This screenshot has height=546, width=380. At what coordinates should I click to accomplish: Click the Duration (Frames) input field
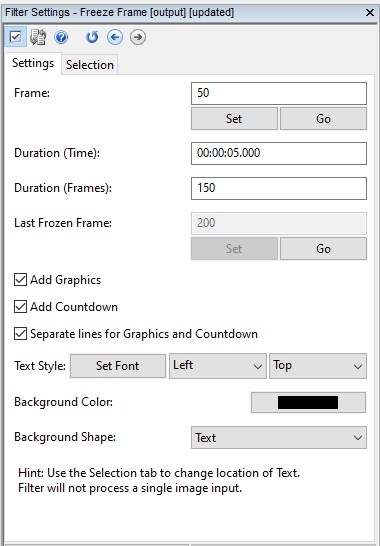tap(279, 188)
